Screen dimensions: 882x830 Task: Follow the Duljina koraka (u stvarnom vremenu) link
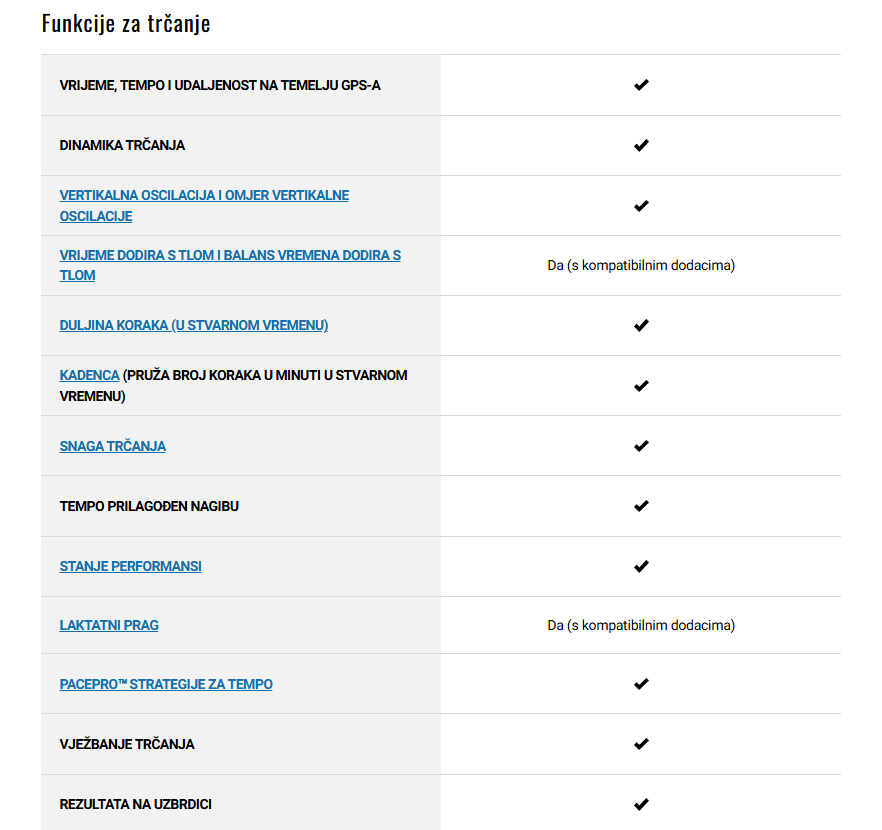(194, 326)
